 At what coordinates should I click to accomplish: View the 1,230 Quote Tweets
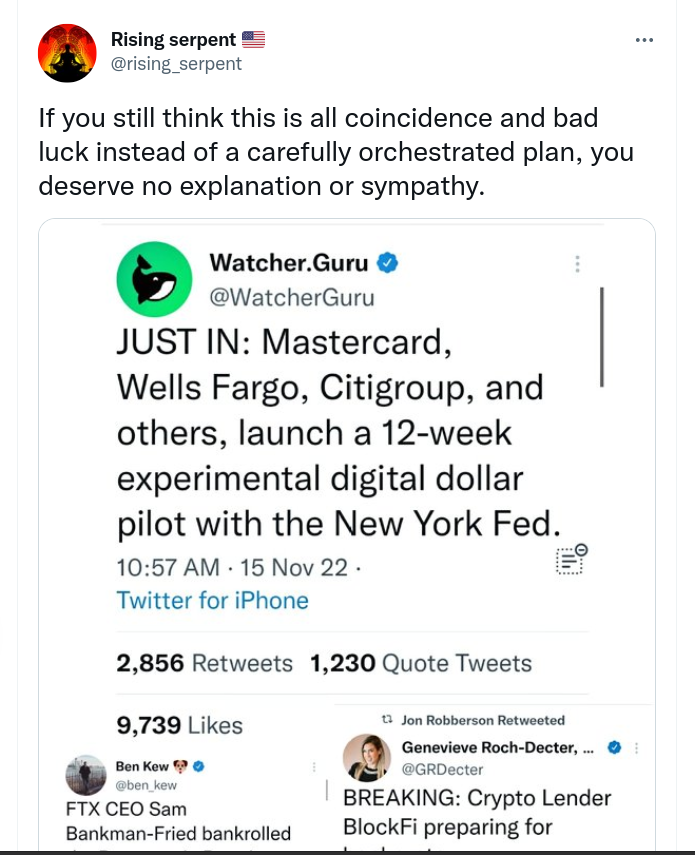[x=421, y=663]
